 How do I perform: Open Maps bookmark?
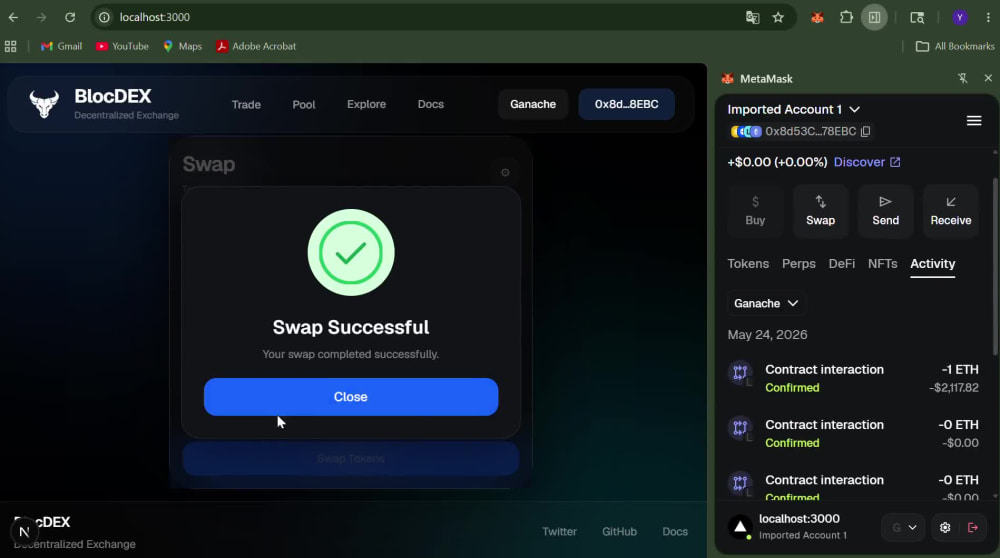click(182, 46)
